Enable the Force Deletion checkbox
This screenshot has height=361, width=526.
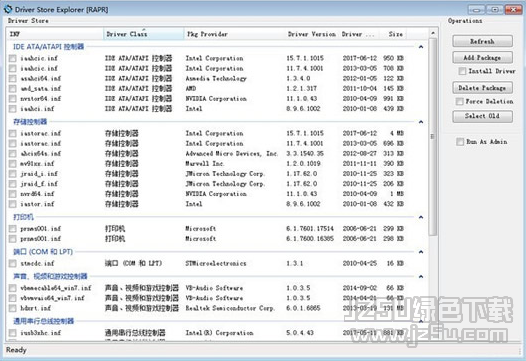pos(460,101)
